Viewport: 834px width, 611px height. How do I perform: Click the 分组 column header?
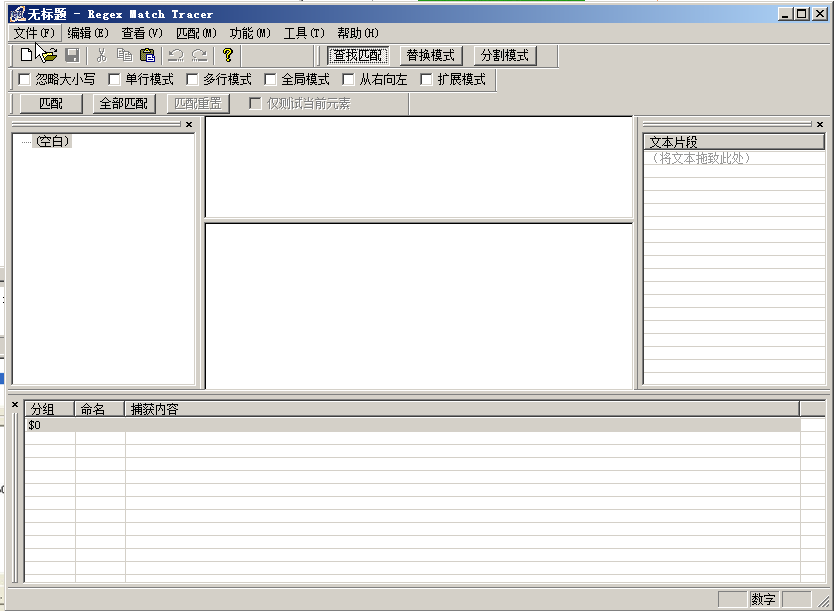[x=49, y=409]
